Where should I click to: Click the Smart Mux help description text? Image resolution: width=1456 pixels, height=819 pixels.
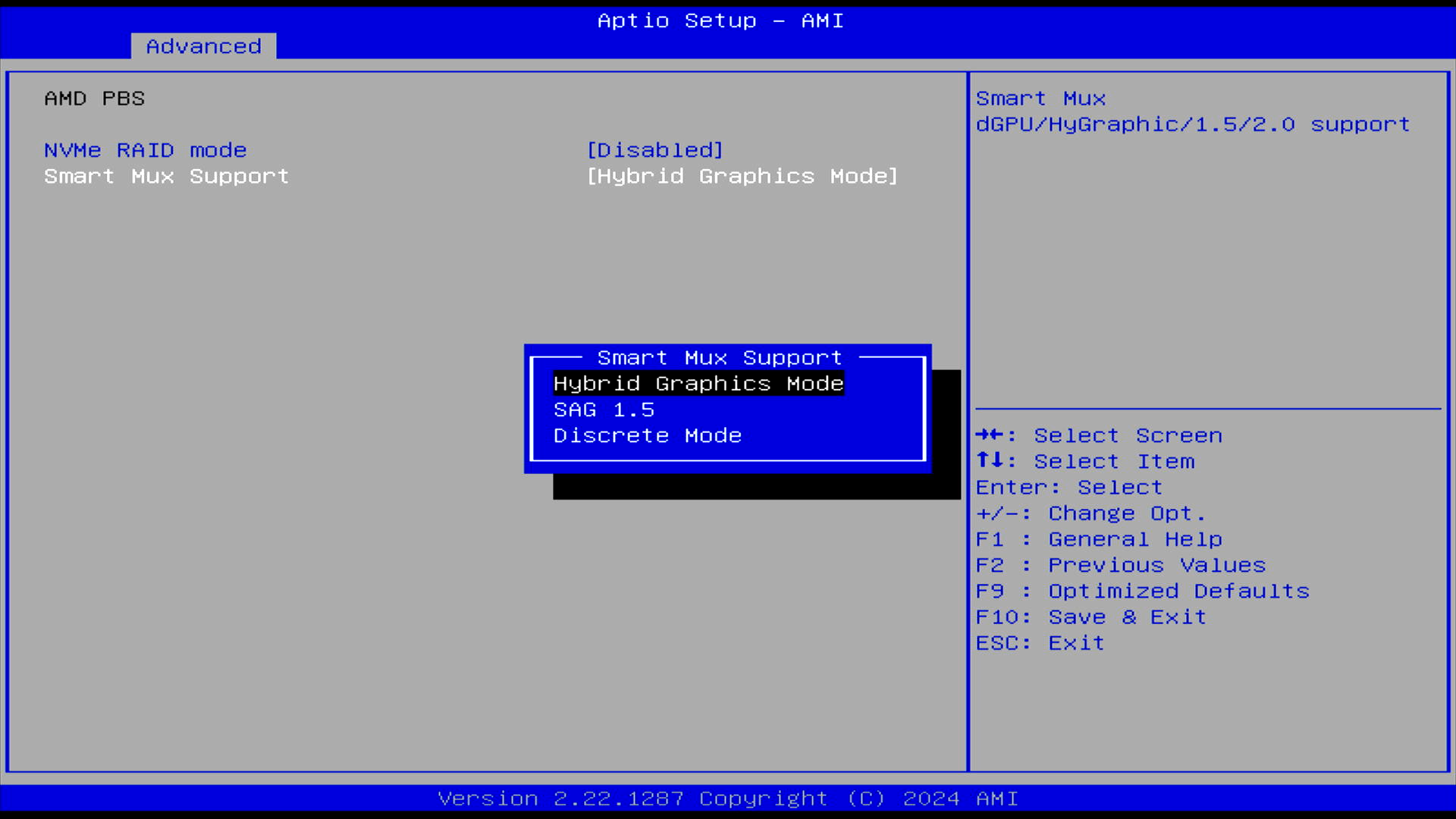click(1192, 124)
